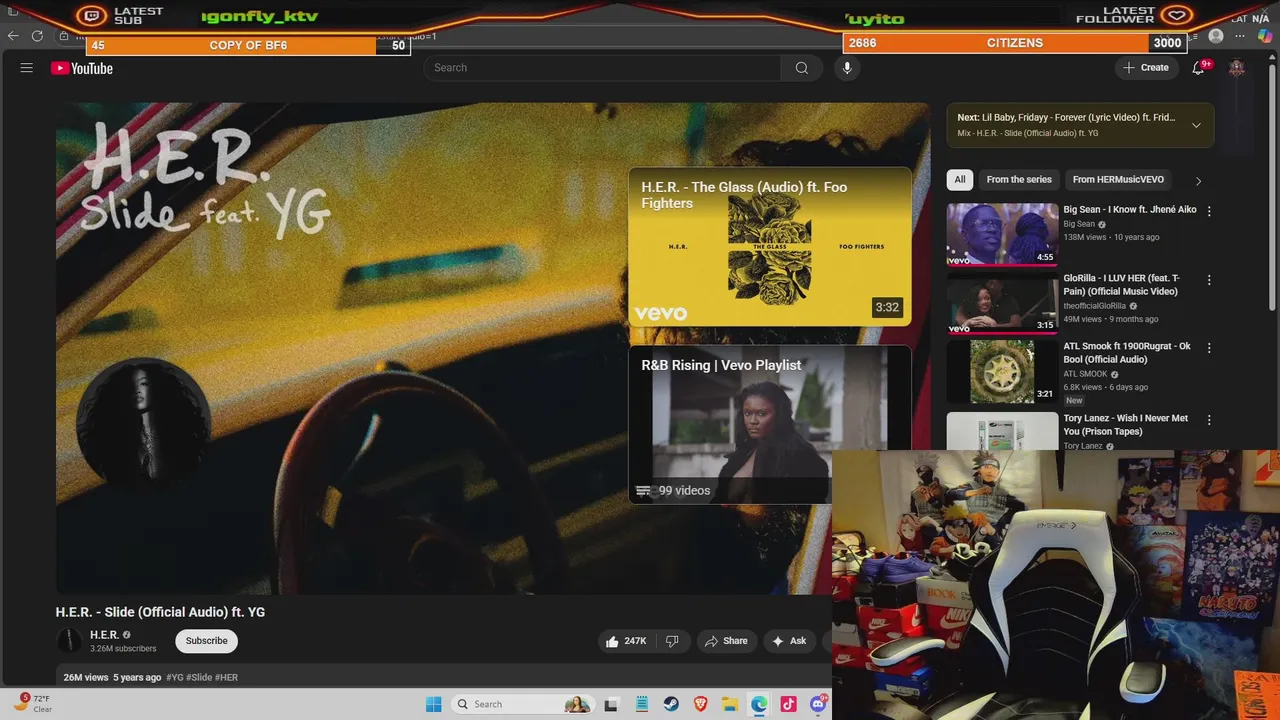Open The Glass (Audio) ft. Foo Fighters end card
Viewport: 1280px width, 720px height.
click(770, 247)
